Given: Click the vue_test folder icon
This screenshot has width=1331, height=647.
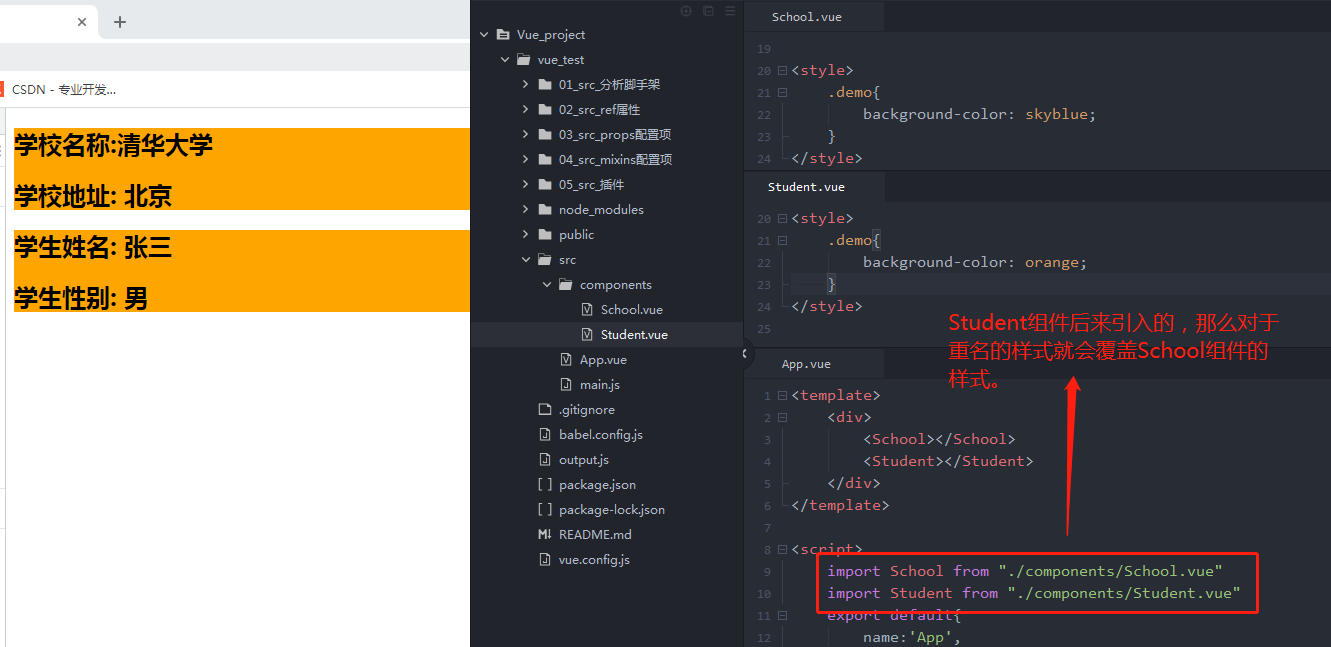Looking at the screenshot, I should (524, 60).
